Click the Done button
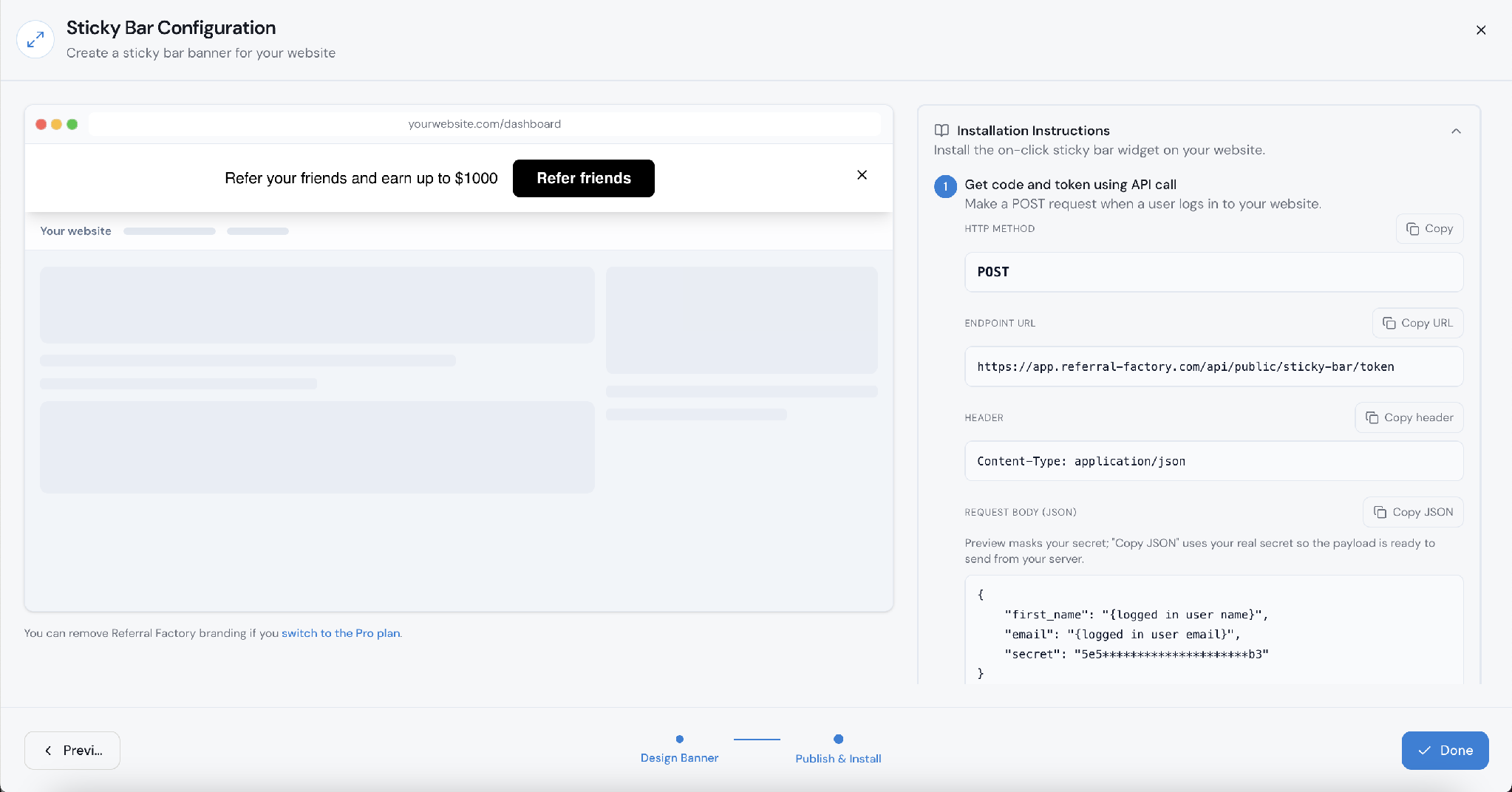1512x792 pixels. pyautogui.click(x=1445, y=751)
